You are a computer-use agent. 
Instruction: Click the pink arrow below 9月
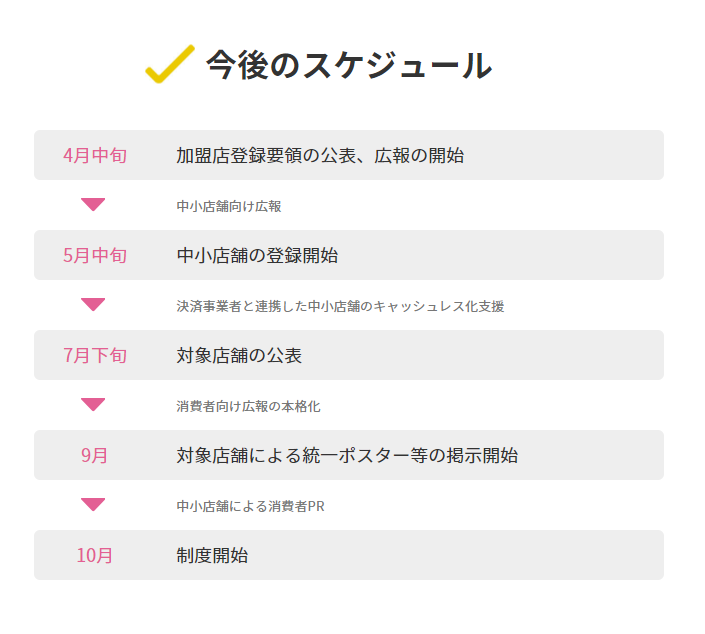tap(93, 505)
